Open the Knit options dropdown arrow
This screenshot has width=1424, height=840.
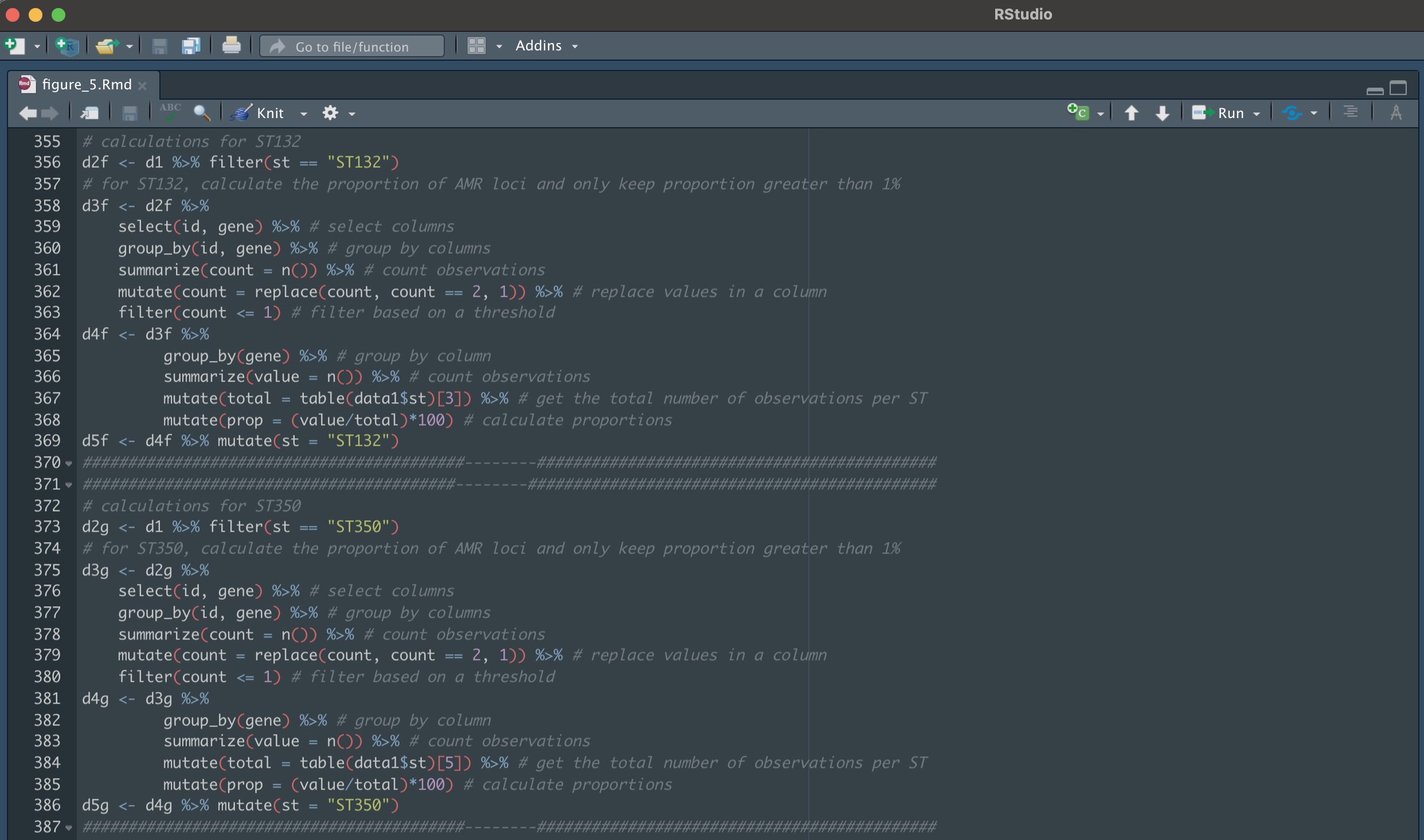click(303, 113)
